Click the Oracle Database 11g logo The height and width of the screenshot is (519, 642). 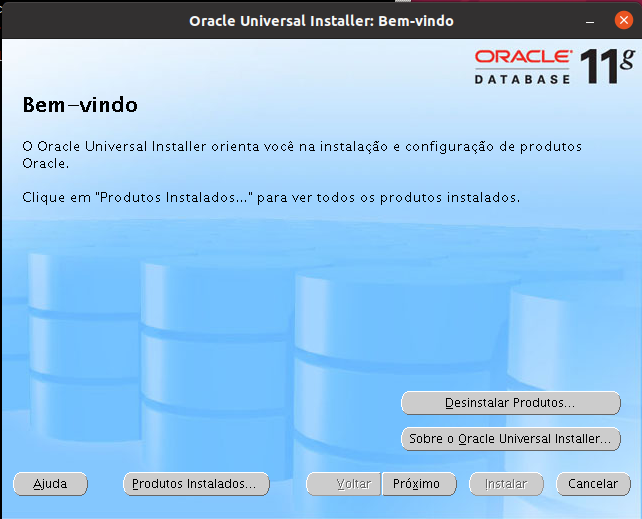[555, 66]
